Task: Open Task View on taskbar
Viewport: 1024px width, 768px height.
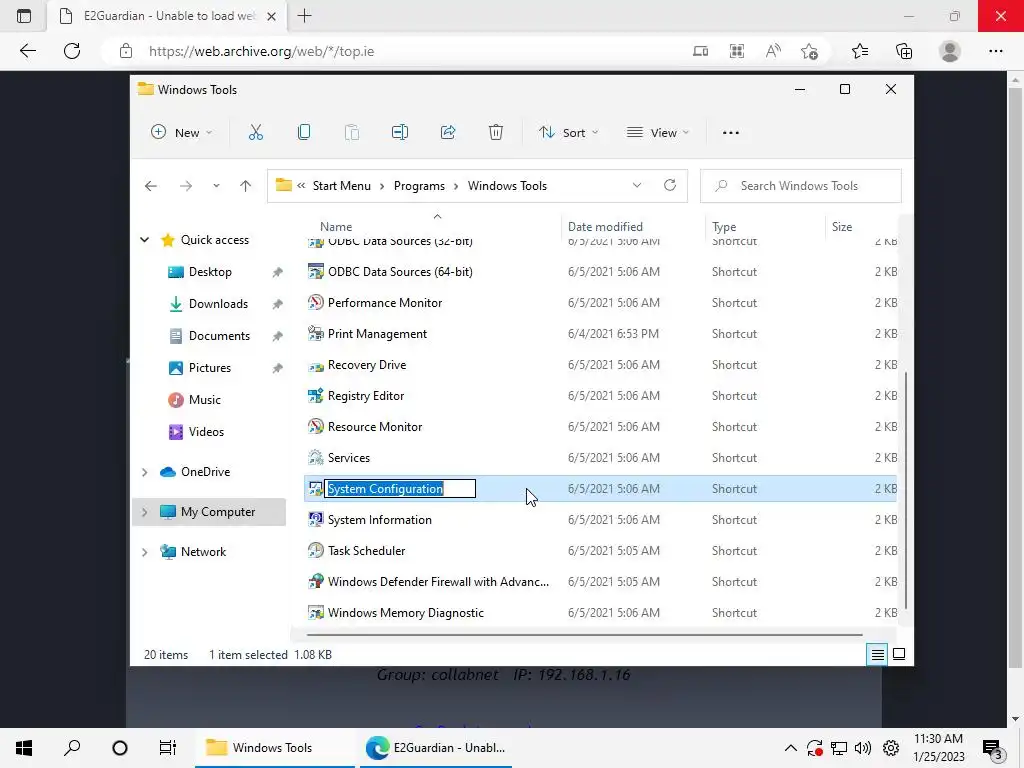Action: [168, 748]
